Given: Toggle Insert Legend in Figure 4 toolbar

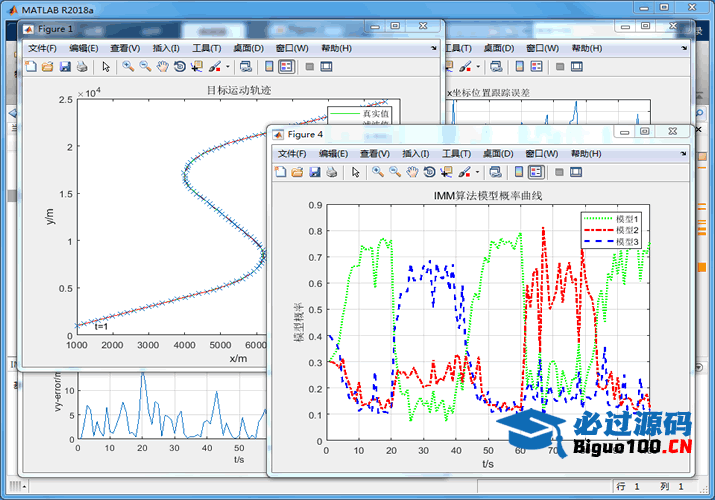Looking at the screenshot, I should [x=536, y=172].
